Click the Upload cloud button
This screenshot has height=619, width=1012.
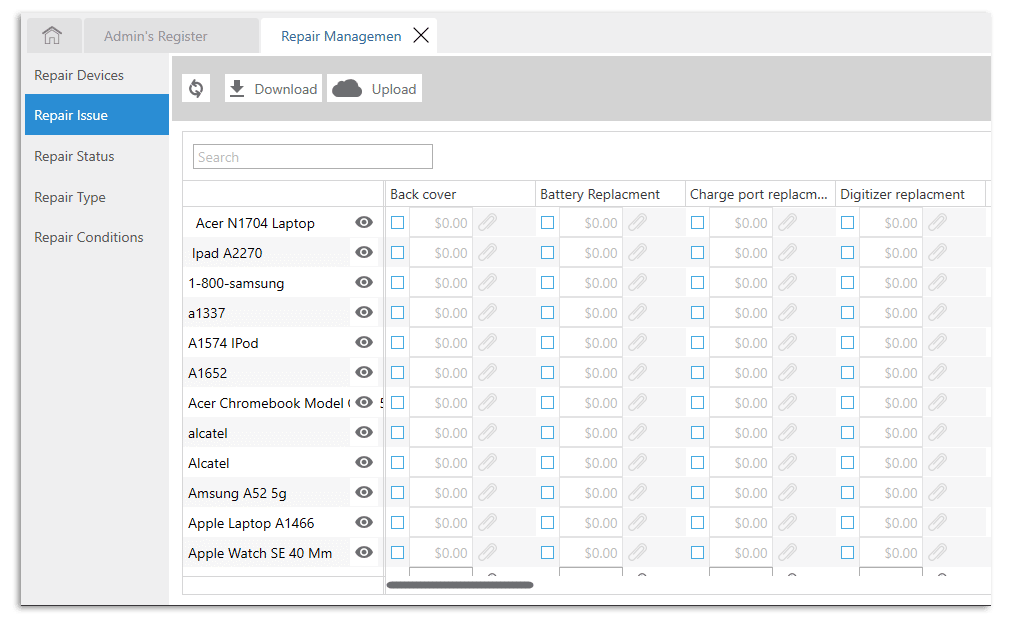pyautogui.click(x=374, y=88)
